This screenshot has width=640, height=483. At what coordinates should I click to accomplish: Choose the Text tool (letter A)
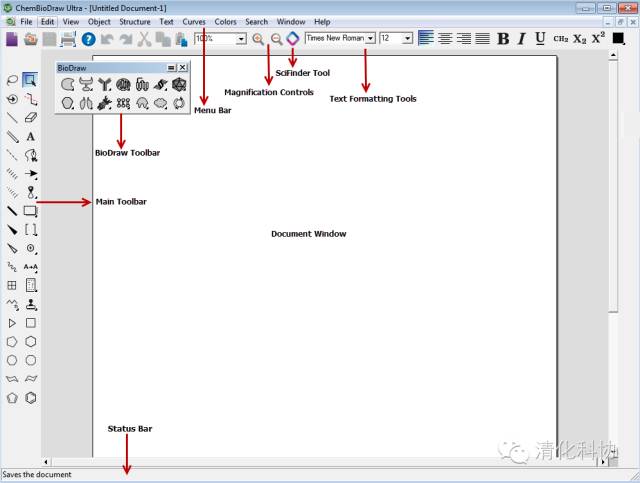(31, 136)
